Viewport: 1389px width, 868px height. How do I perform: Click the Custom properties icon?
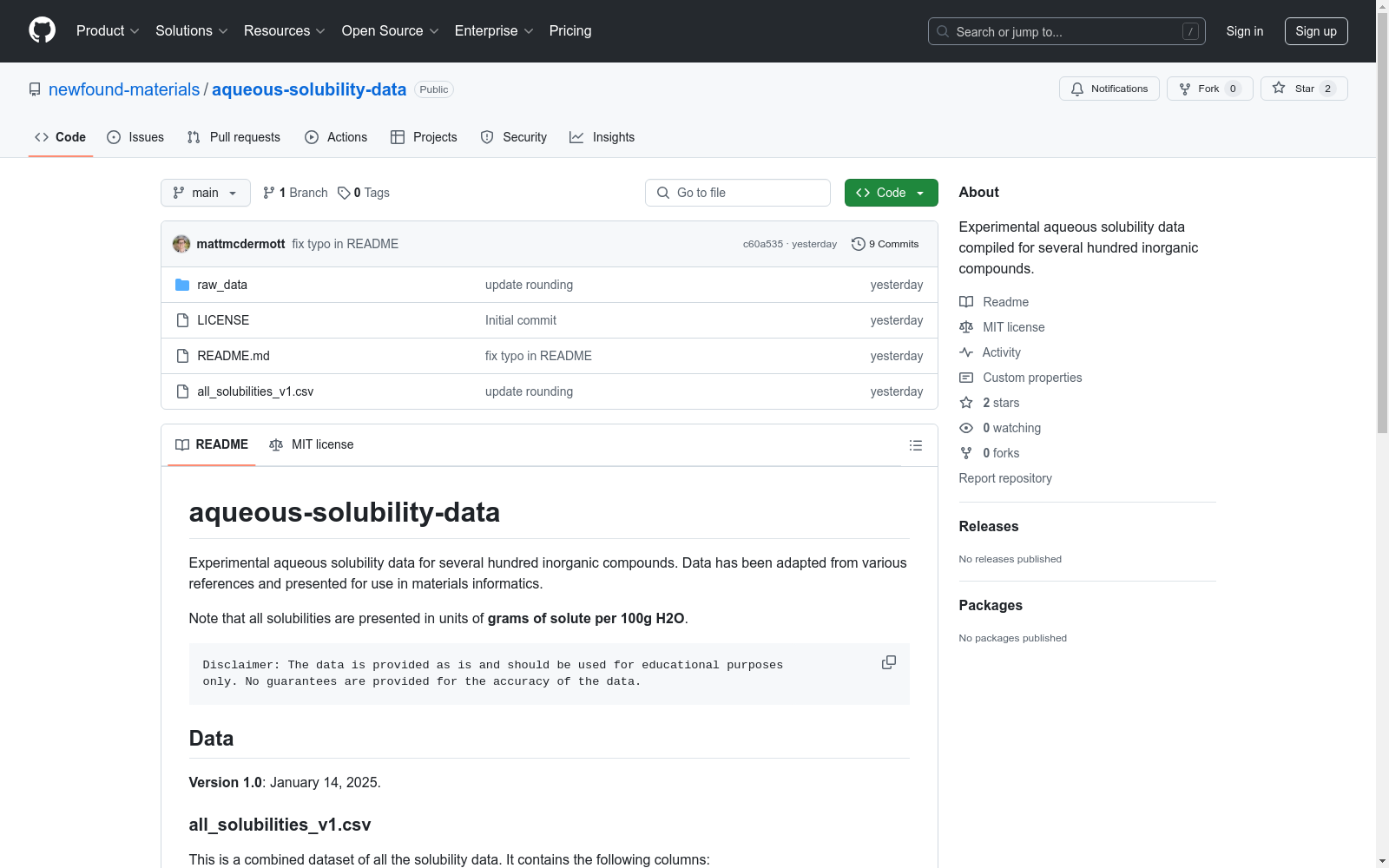[966, 378]
